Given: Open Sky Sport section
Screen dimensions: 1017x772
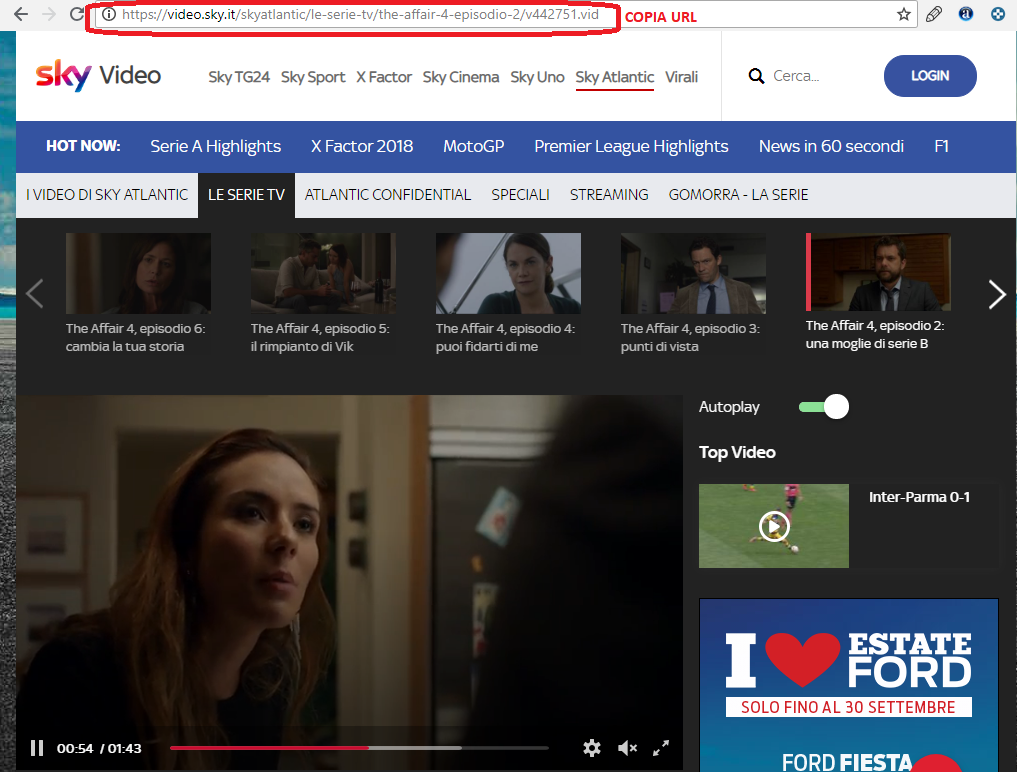Looking at the screenshot, I should (313, 77).
